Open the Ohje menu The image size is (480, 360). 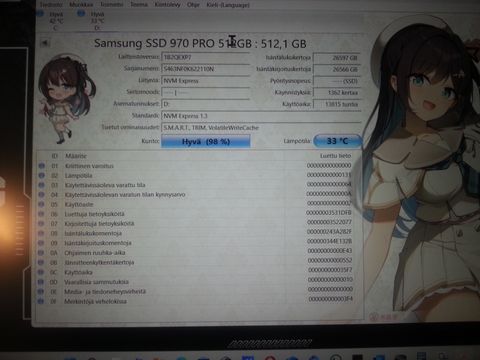193,5
